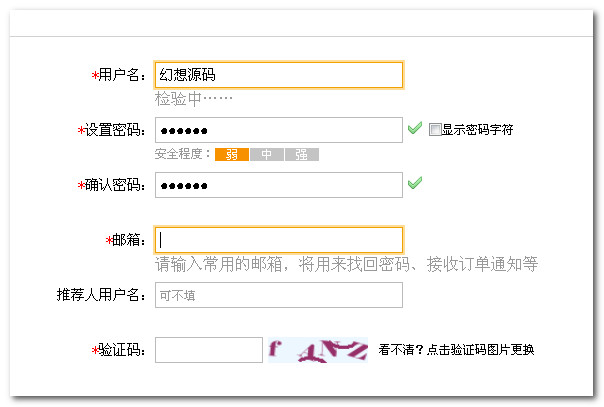Click the 强 password strength segment
Image resolution: width=604 pixels, height=407 pixels.
tap(301, 154)
